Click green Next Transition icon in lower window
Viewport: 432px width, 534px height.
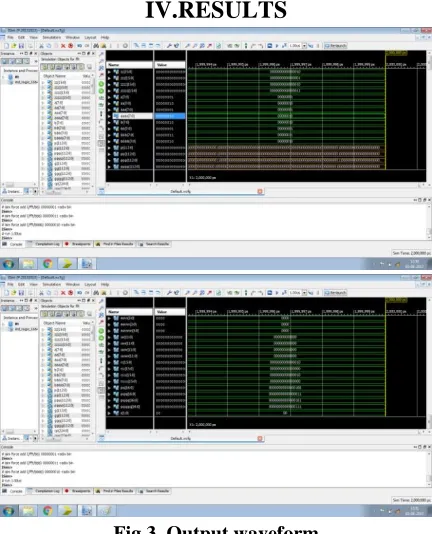(x=102, y=338)
